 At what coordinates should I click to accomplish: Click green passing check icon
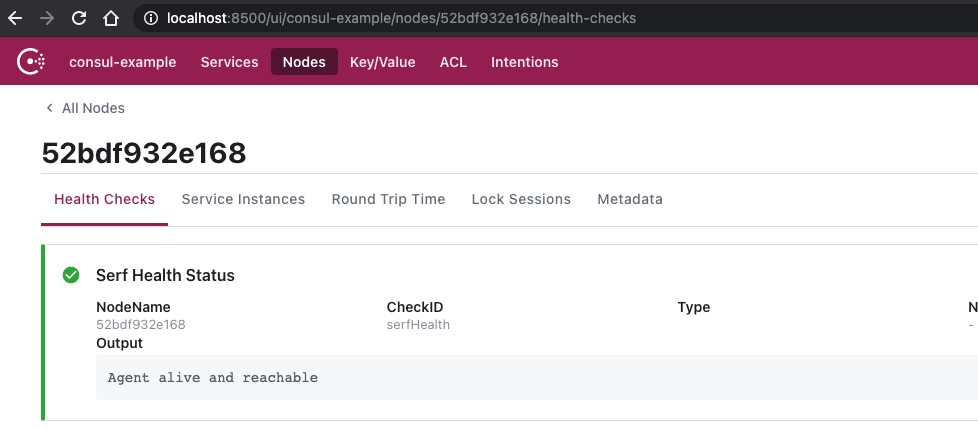click(x=71, y=275)
